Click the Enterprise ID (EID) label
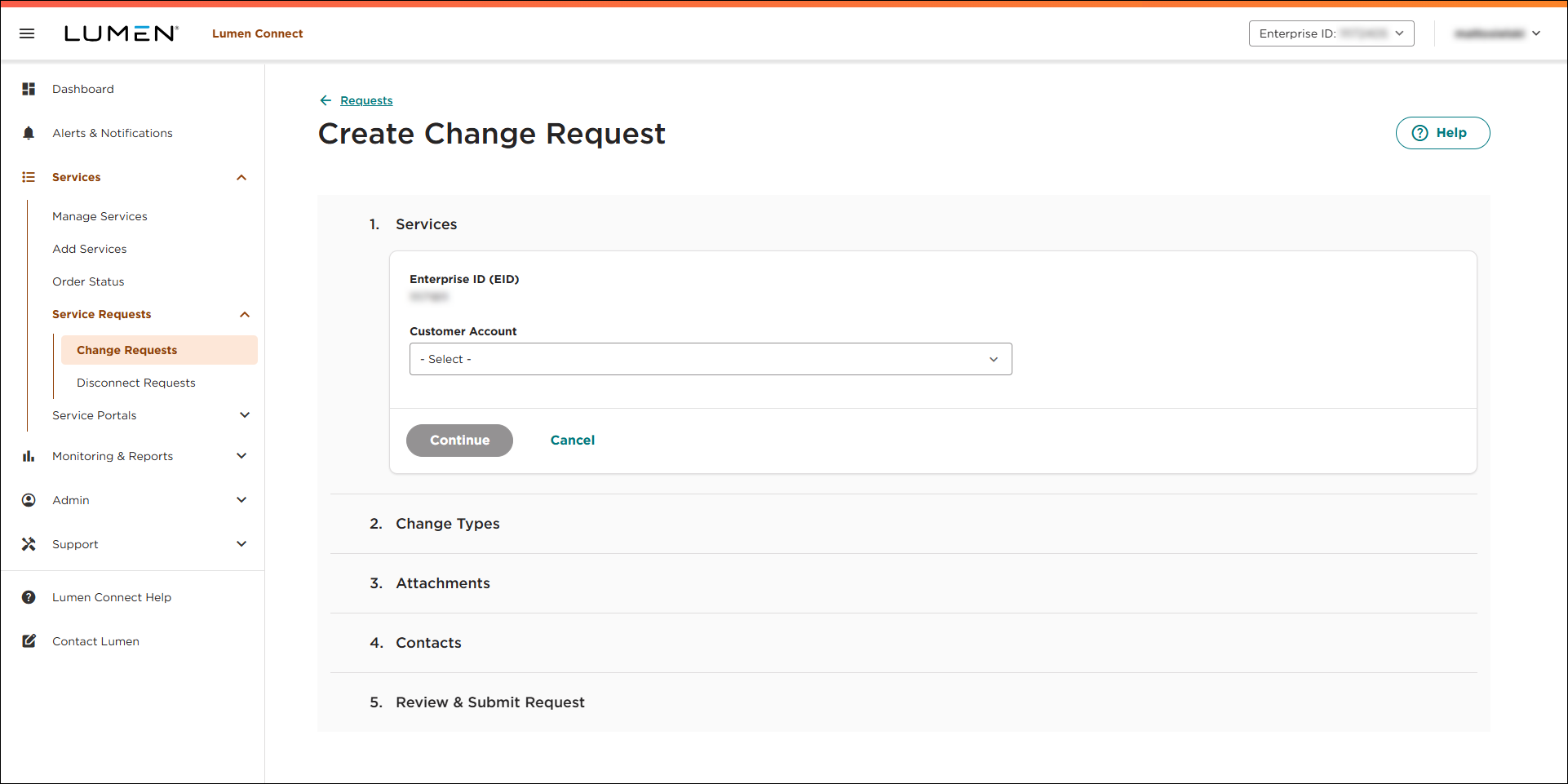 (x=464, y=279)
